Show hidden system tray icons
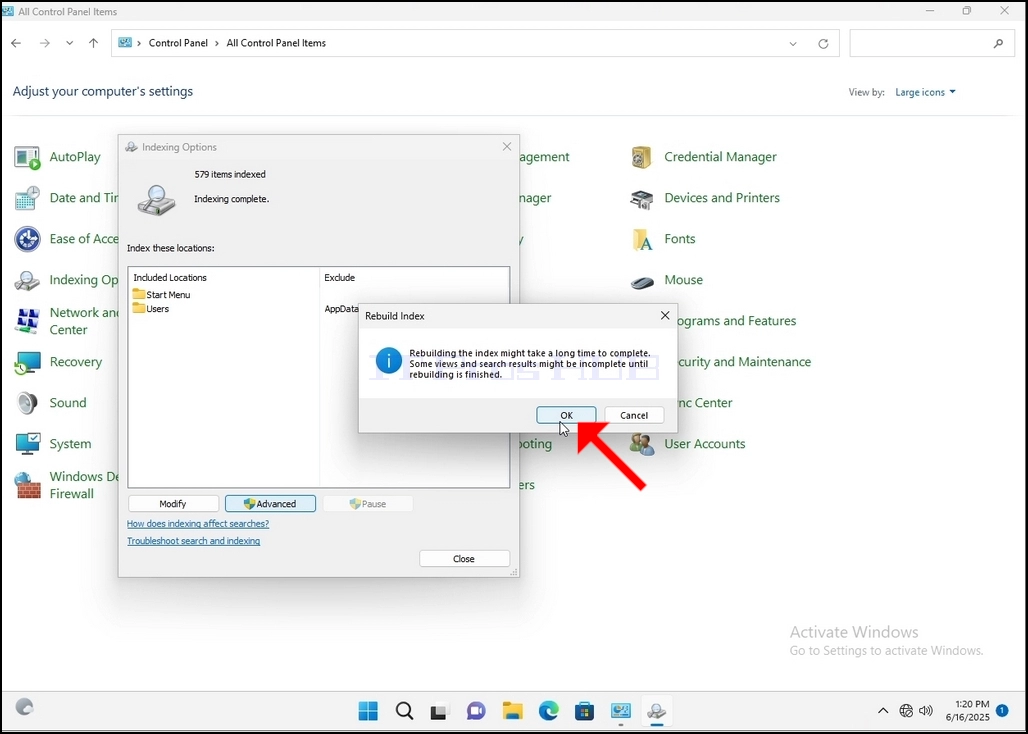The width and height of the screenshot is (1028, 734). pos(883,710)
